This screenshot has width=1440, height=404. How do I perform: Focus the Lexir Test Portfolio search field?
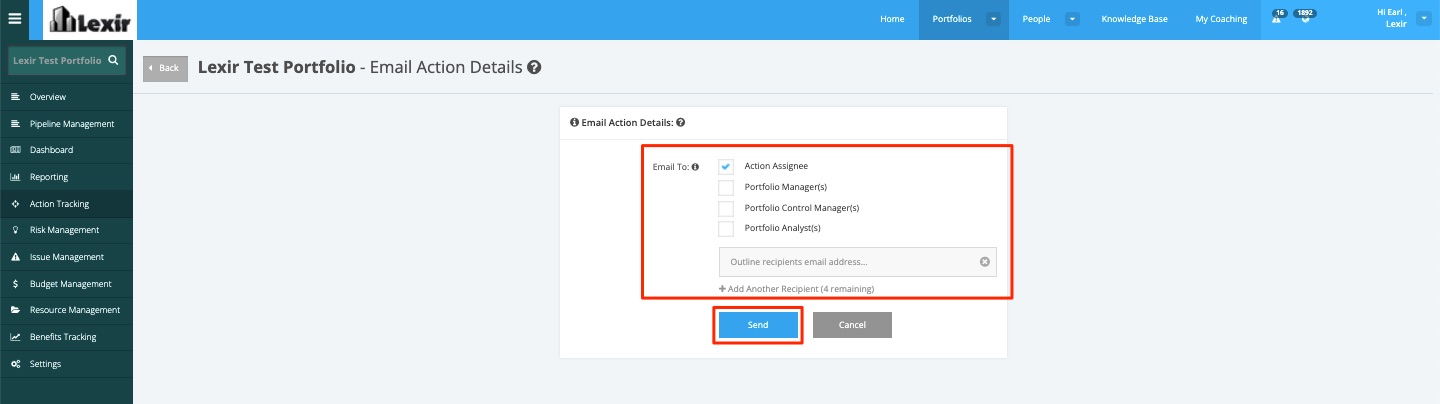click(66, 61)
